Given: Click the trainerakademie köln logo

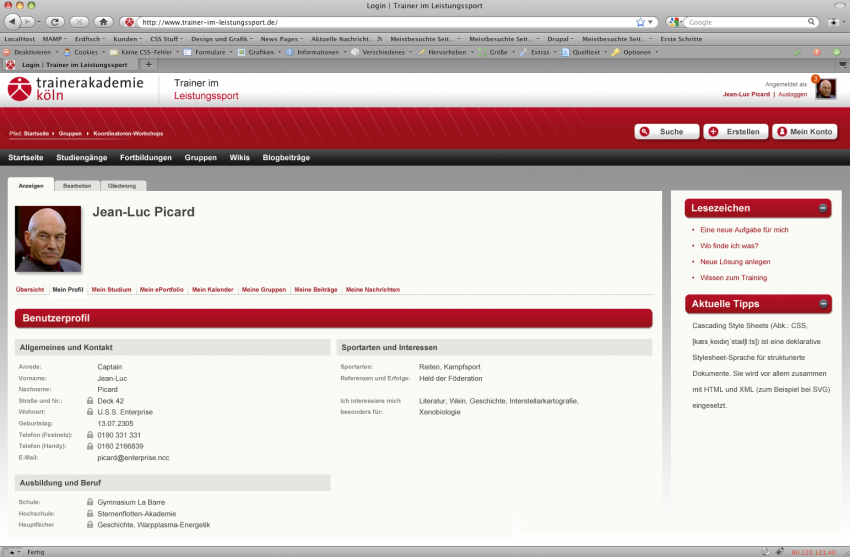Looking at the screenshot, I should (80, 89).
